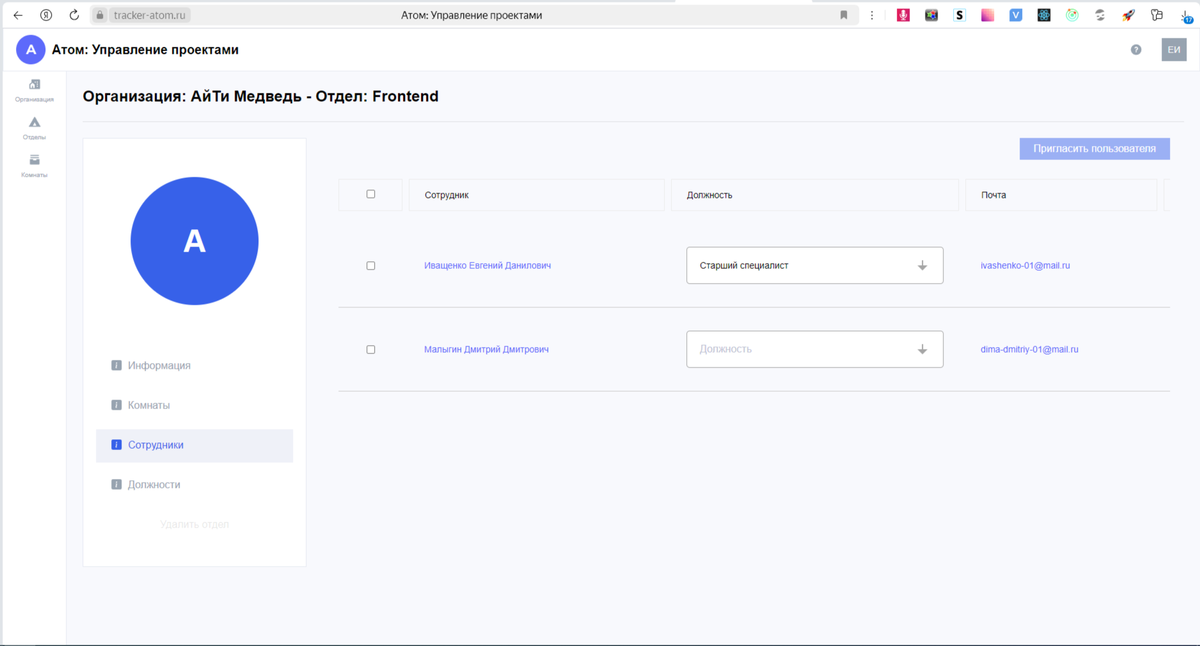The height and width of the screenshot is (646, 1200).
Task: Click the ivashenko-01@mail.ru email link
Action: 1025,266
